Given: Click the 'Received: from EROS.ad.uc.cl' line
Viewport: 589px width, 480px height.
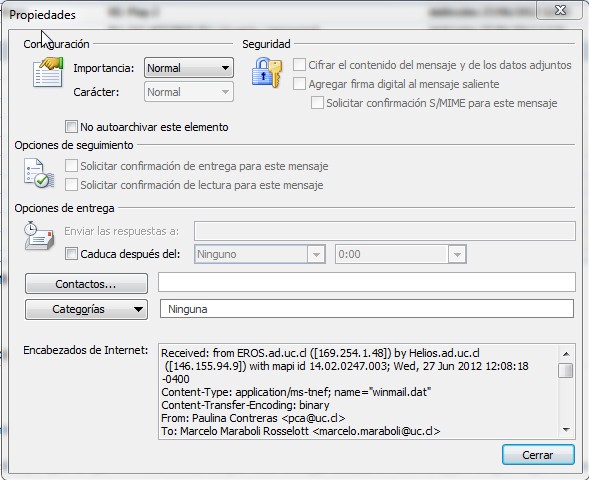Looking at the screenshot, I should click(x=320, y=353).
